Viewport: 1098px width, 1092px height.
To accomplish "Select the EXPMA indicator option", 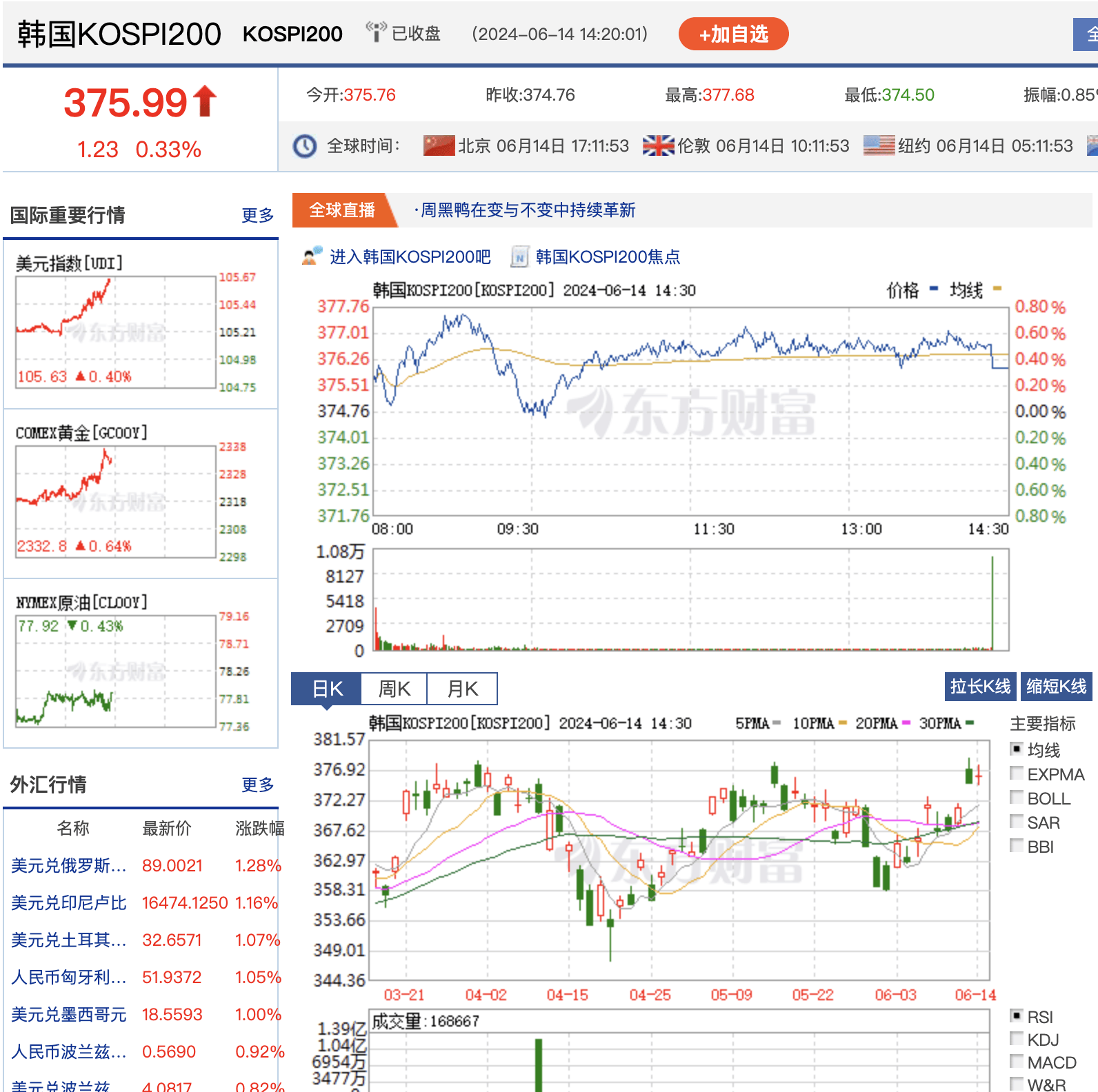I will click(1016, 773).
